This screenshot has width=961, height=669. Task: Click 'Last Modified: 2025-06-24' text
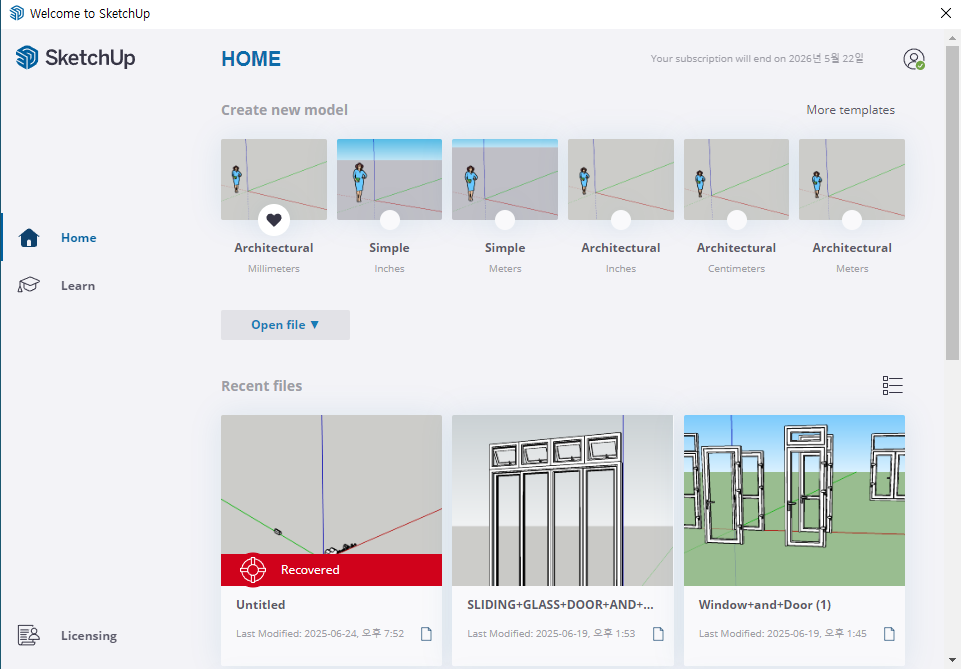point(320,633)
